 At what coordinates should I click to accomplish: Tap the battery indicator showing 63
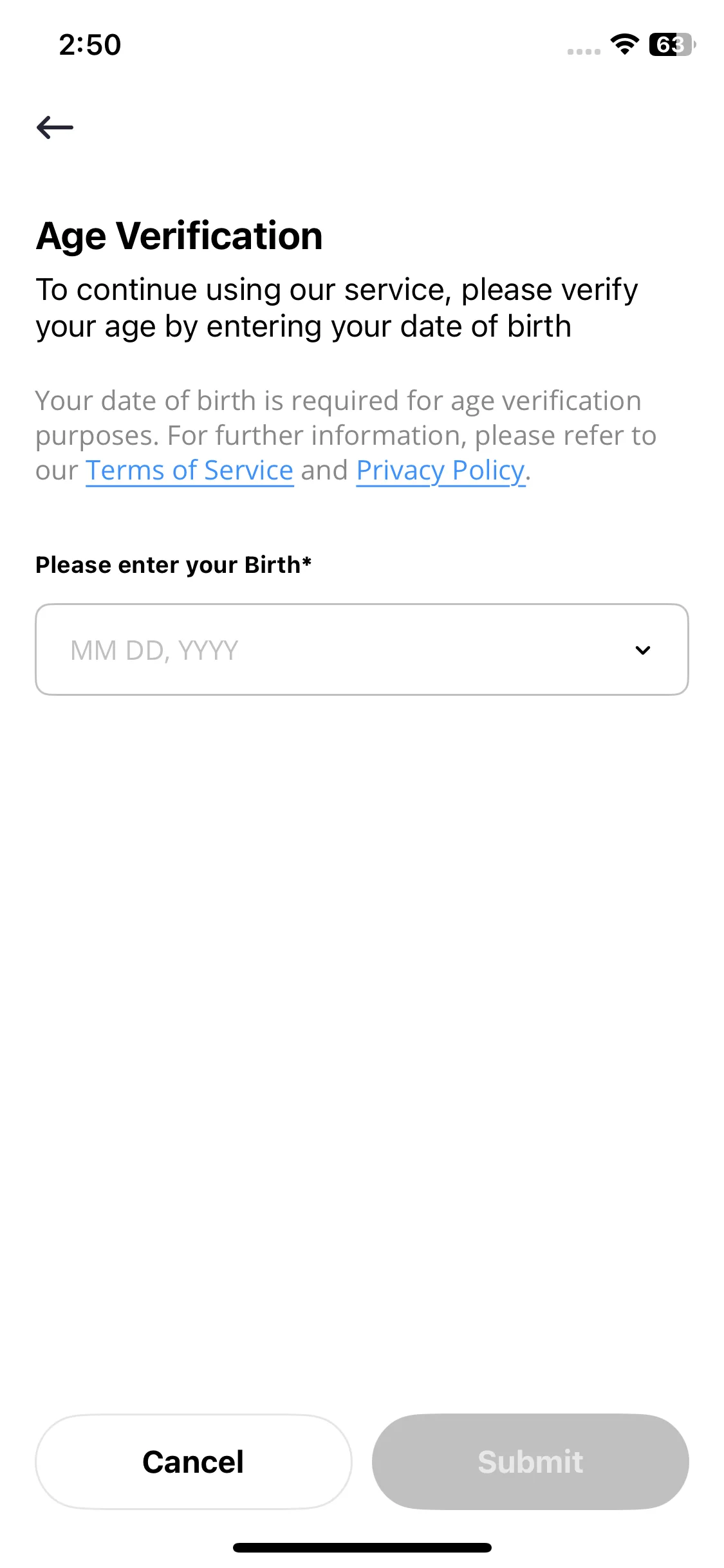672,44
